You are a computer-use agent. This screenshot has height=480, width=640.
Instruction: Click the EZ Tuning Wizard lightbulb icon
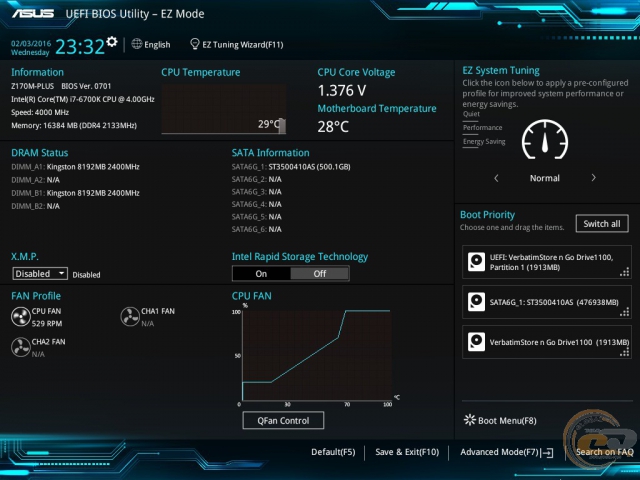tap(195, 44)
